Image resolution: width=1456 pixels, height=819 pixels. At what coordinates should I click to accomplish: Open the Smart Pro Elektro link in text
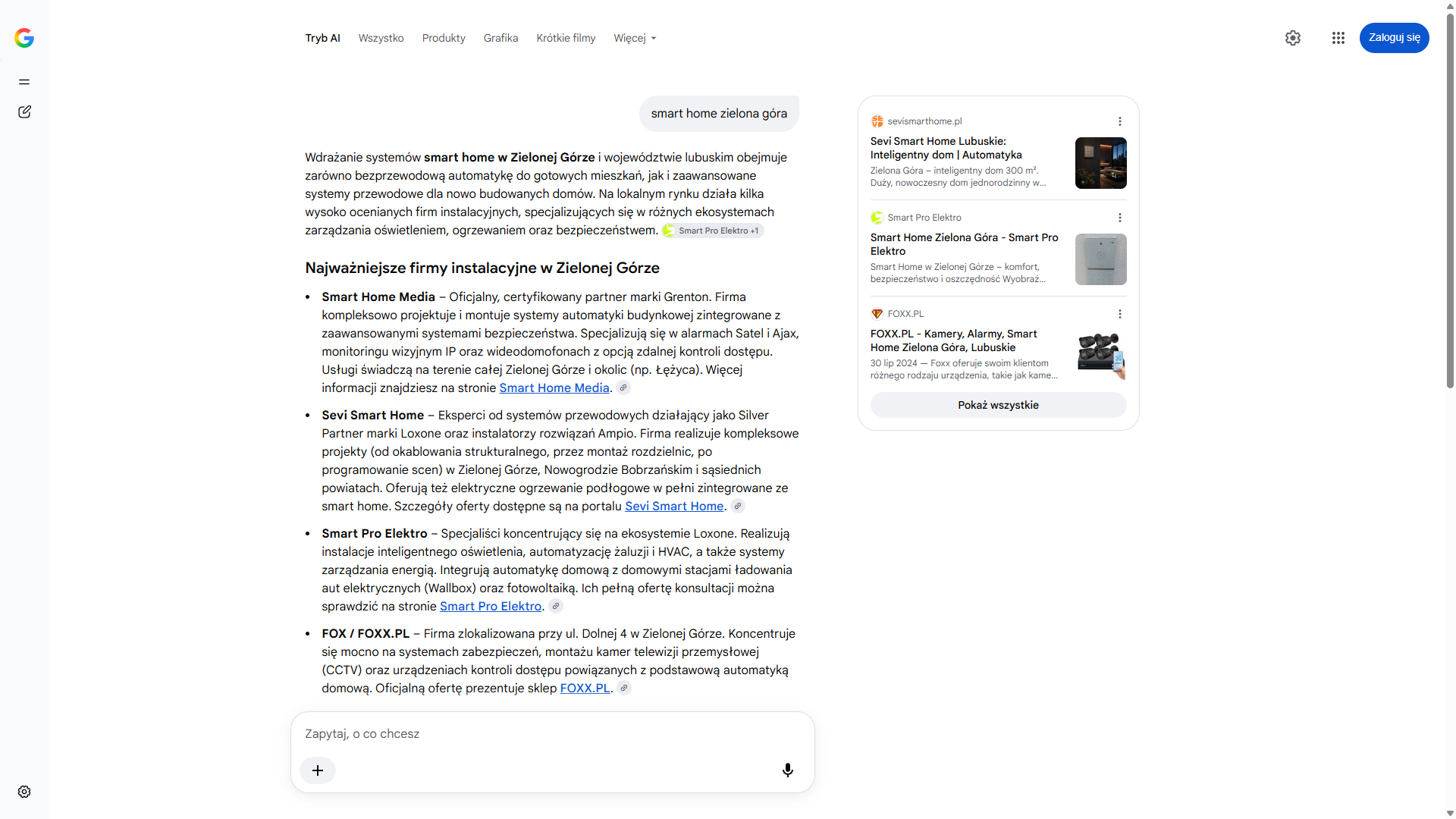click(491, 607)
